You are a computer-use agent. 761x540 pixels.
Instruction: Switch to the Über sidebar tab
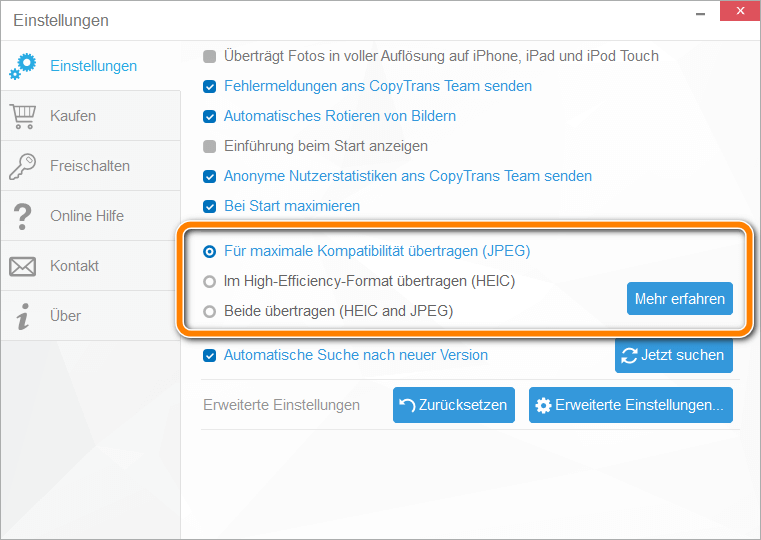tap(91, 316)
